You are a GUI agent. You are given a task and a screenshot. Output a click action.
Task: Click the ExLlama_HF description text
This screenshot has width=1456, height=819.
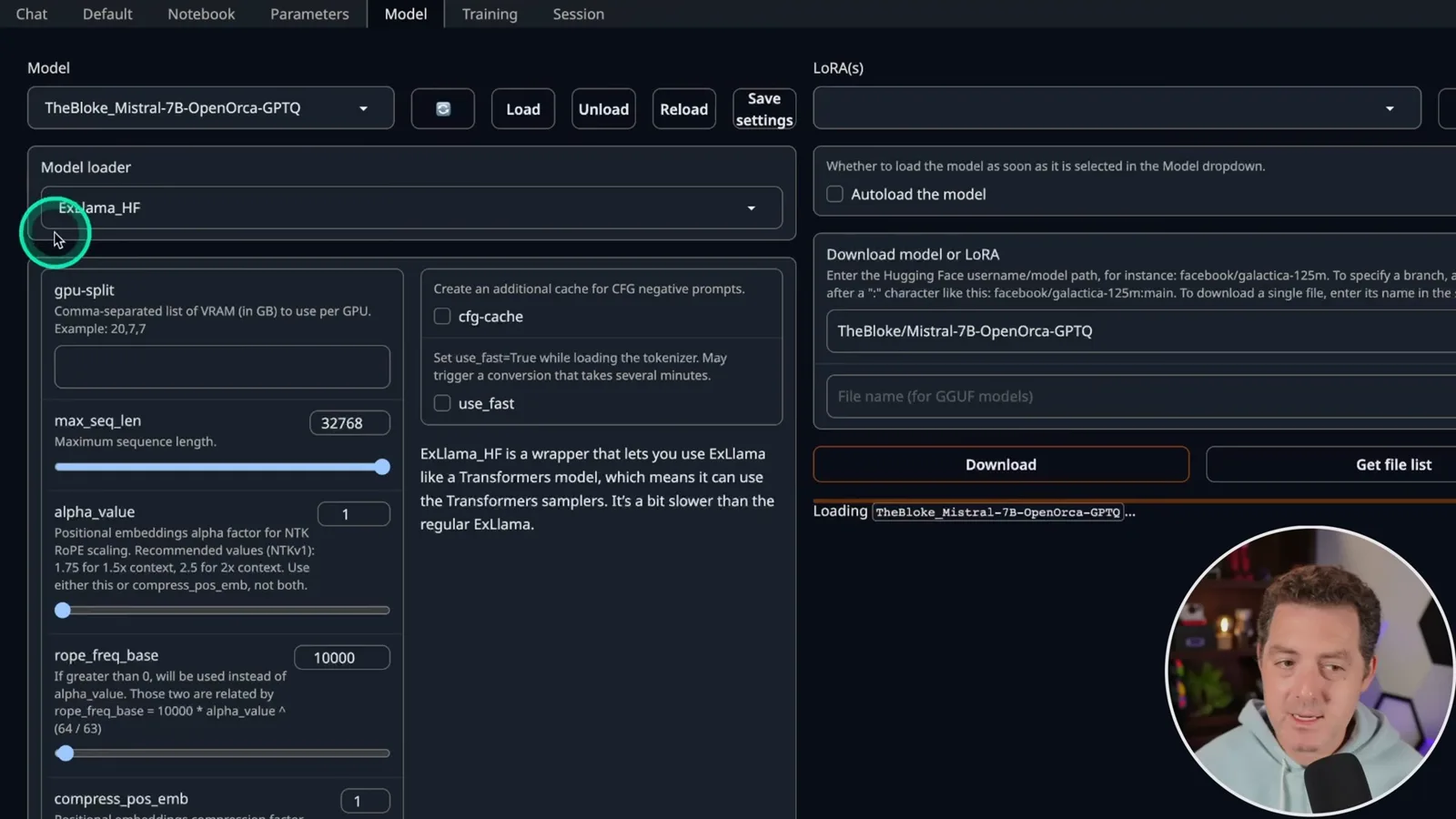597,489
